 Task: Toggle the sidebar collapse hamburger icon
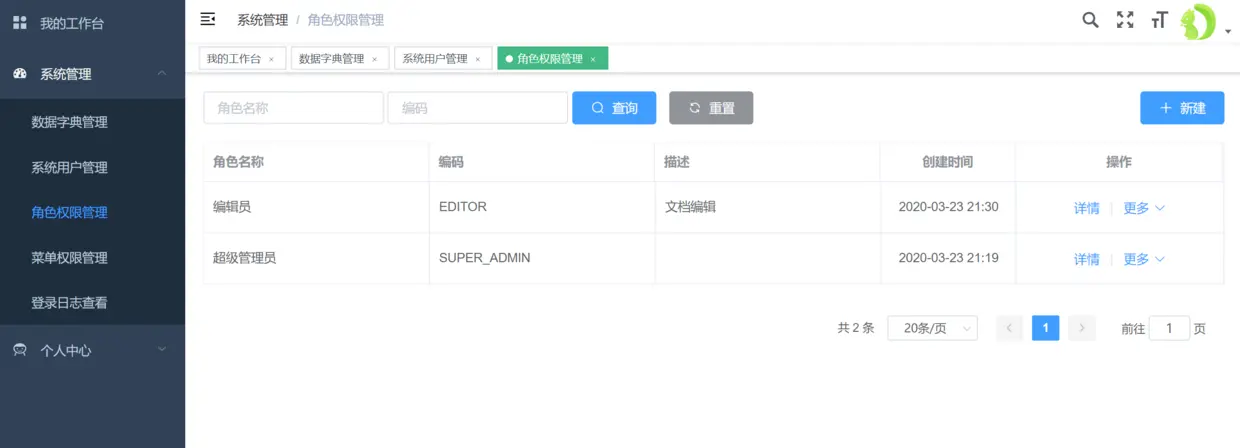point(208,19)
